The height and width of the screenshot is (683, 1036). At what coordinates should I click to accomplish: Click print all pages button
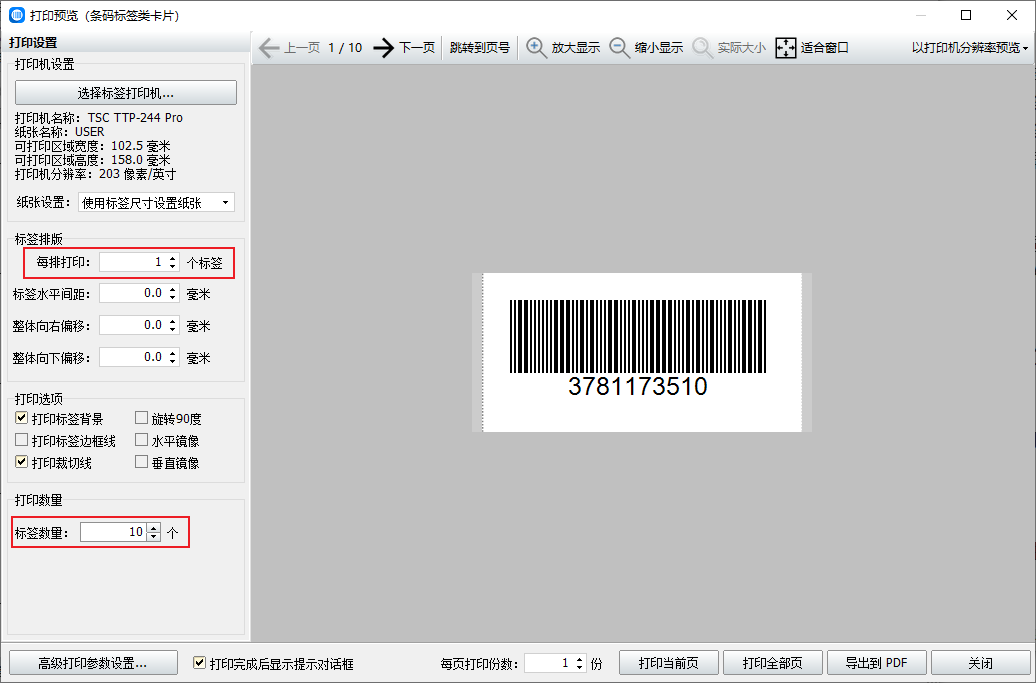tap(772, 663)
